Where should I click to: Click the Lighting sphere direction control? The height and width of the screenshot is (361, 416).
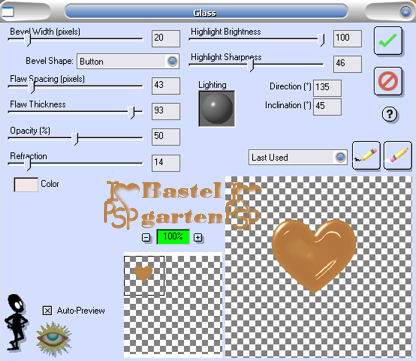(x=217, y=109)
